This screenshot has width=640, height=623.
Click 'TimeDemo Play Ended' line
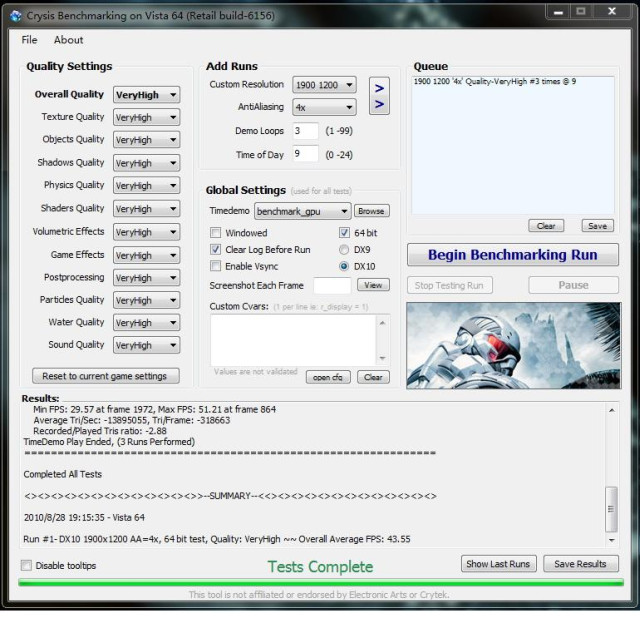click(109, 442)
